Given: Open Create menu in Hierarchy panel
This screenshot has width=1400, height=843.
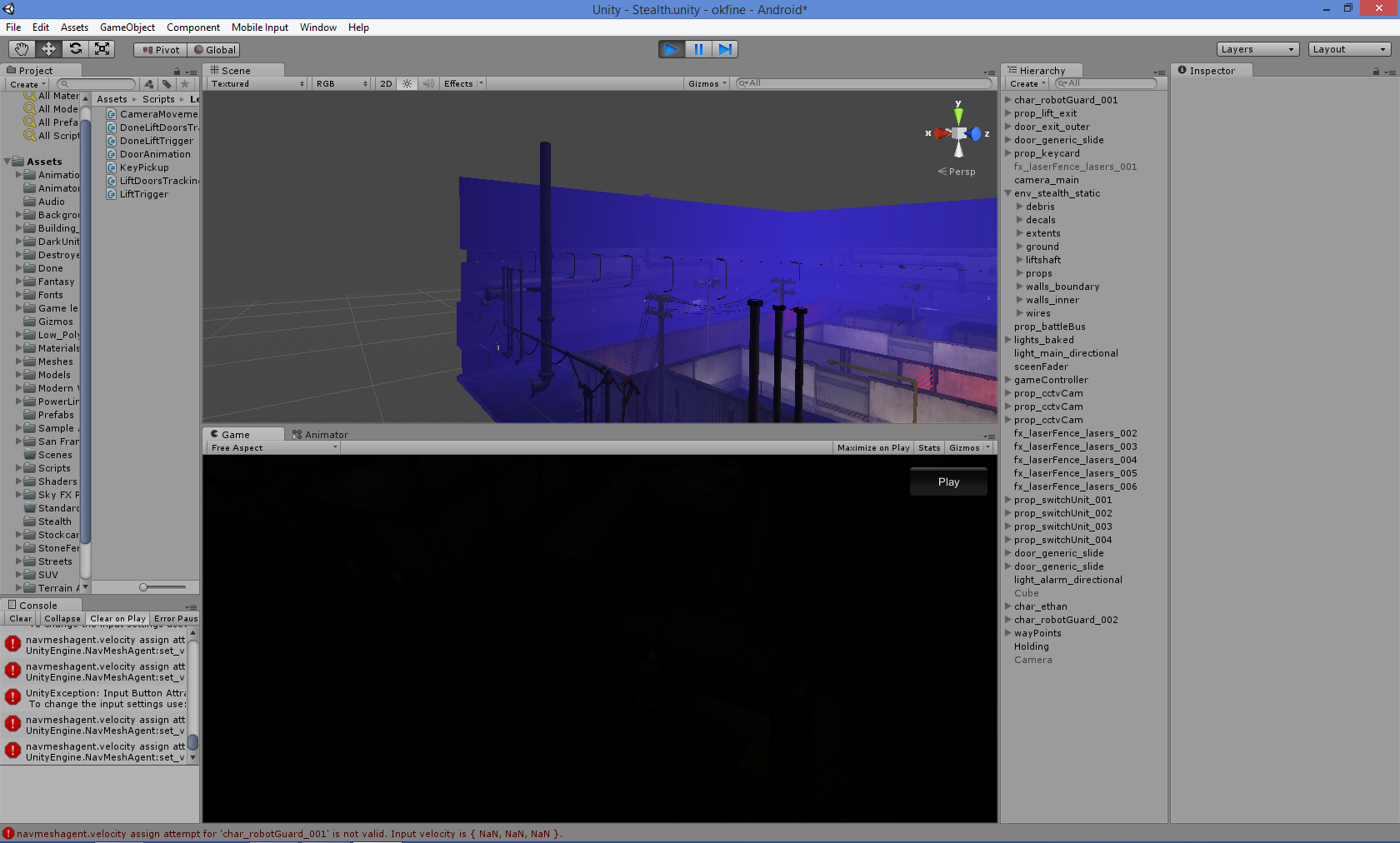Looking at the screenshot, I should (1027, 83).
